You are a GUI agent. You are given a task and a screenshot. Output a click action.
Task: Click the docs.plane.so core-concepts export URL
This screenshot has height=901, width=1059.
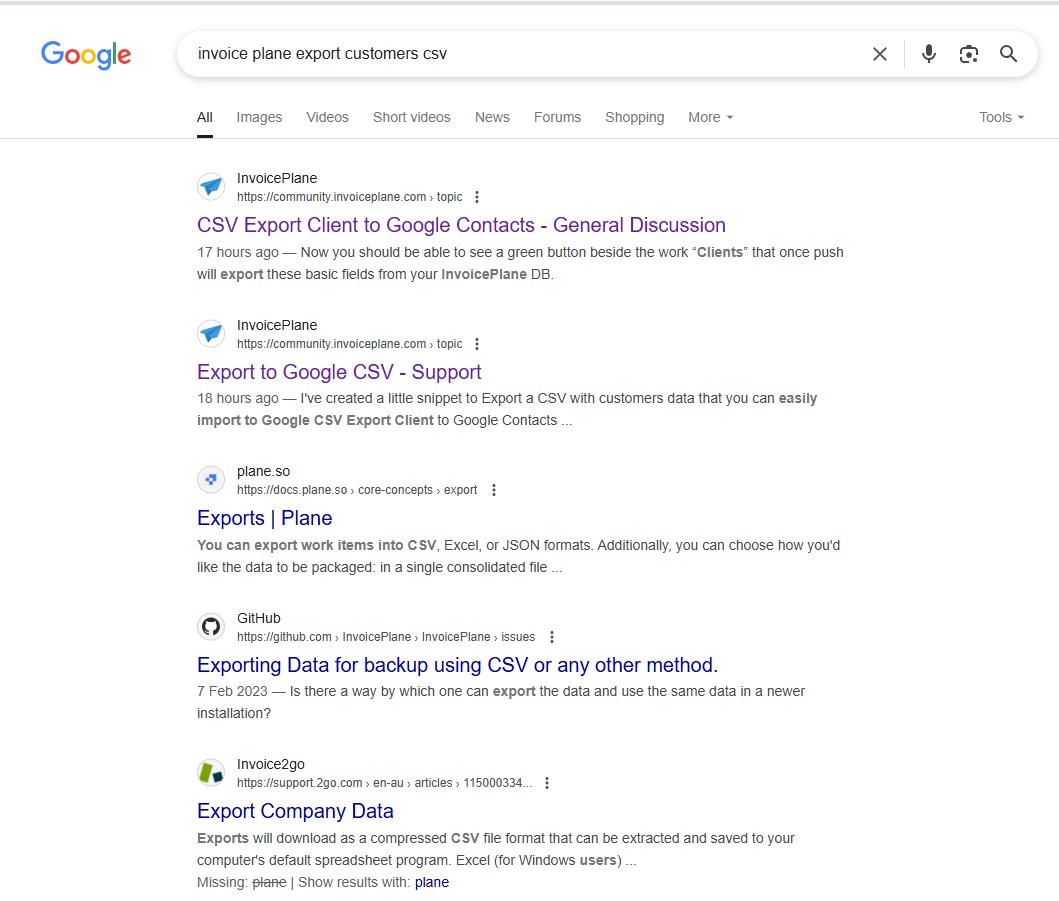point(357,490)
